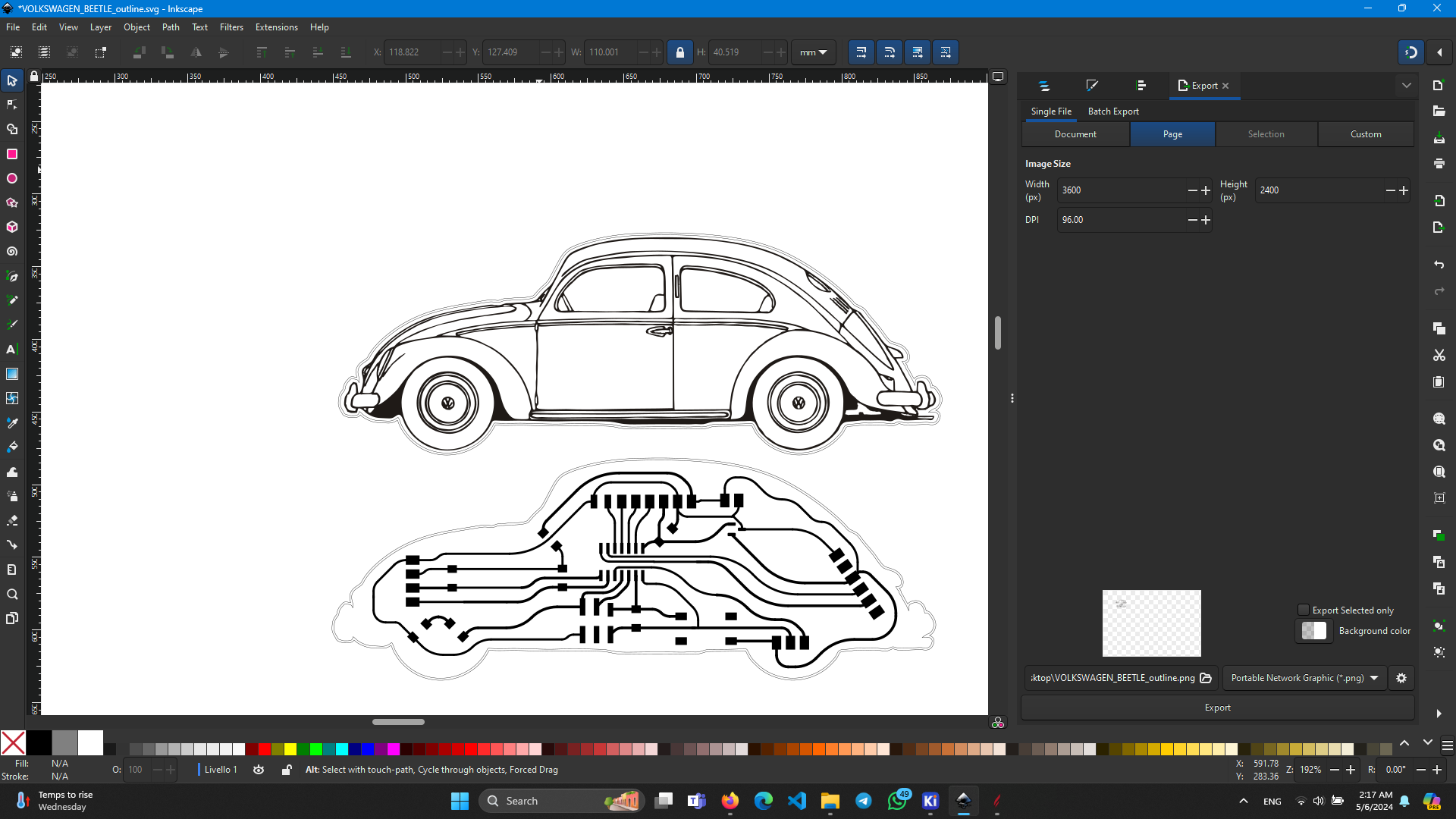Open the Livello 1 layer selector
The height and width of the screenshot is (819, 1456).
point(220,770)
